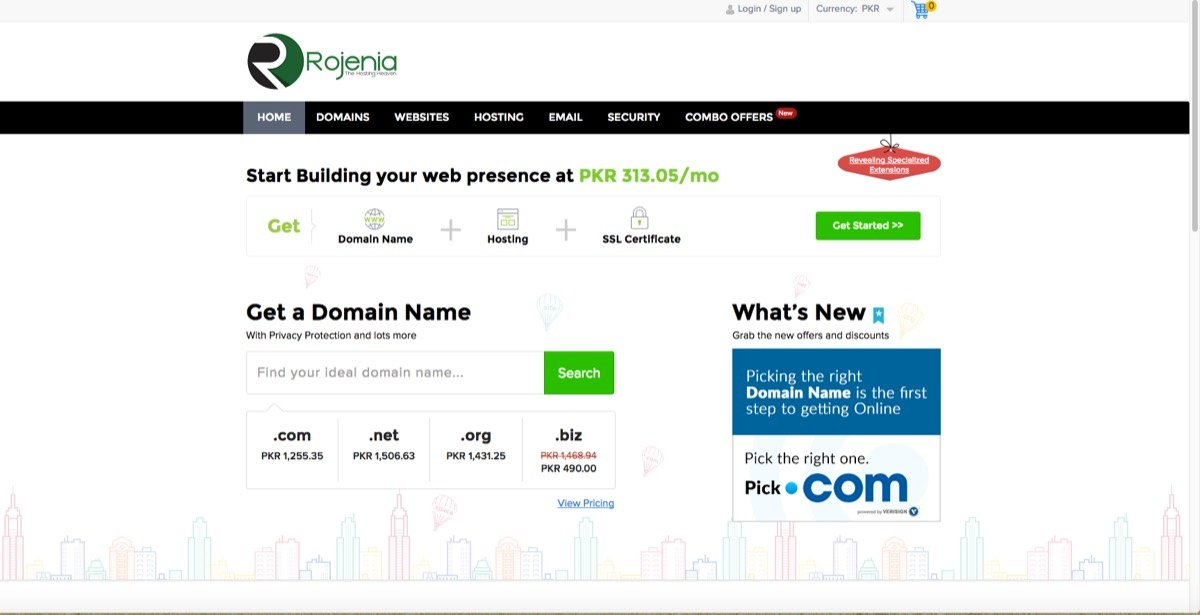Select the .net price tile
1200x615 pixels.
pyautogui.click(x=384, y=450)
